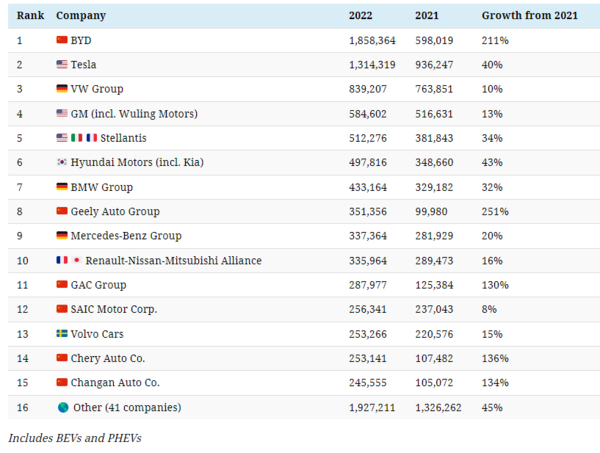This screenshot has width=600, height=453.
Task: Click the German flag beside VW Group
Action: [x=62, y=89]
